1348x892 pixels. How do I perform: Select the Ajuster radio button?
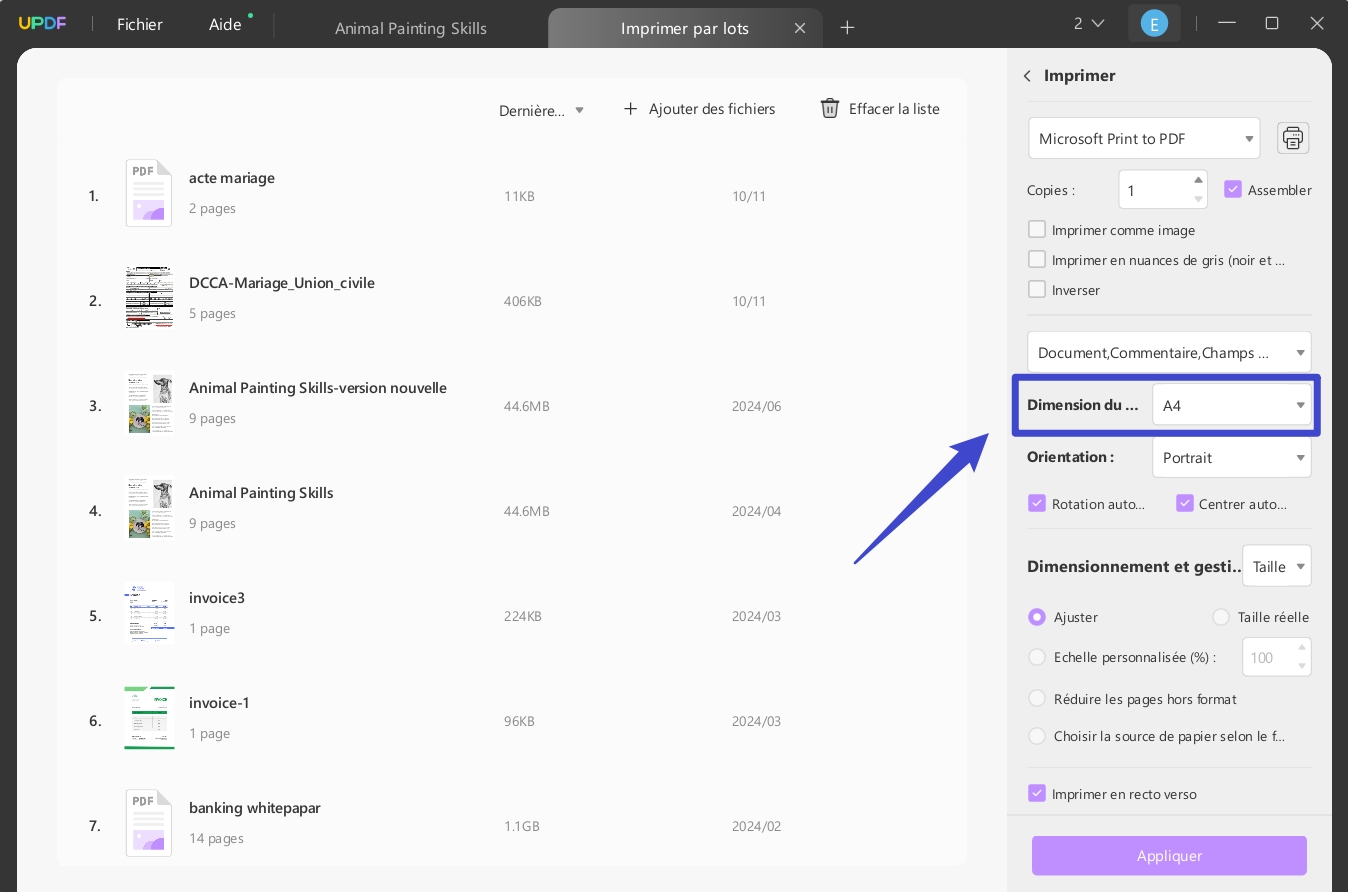pyautogui.click(x=1037, y=617)
